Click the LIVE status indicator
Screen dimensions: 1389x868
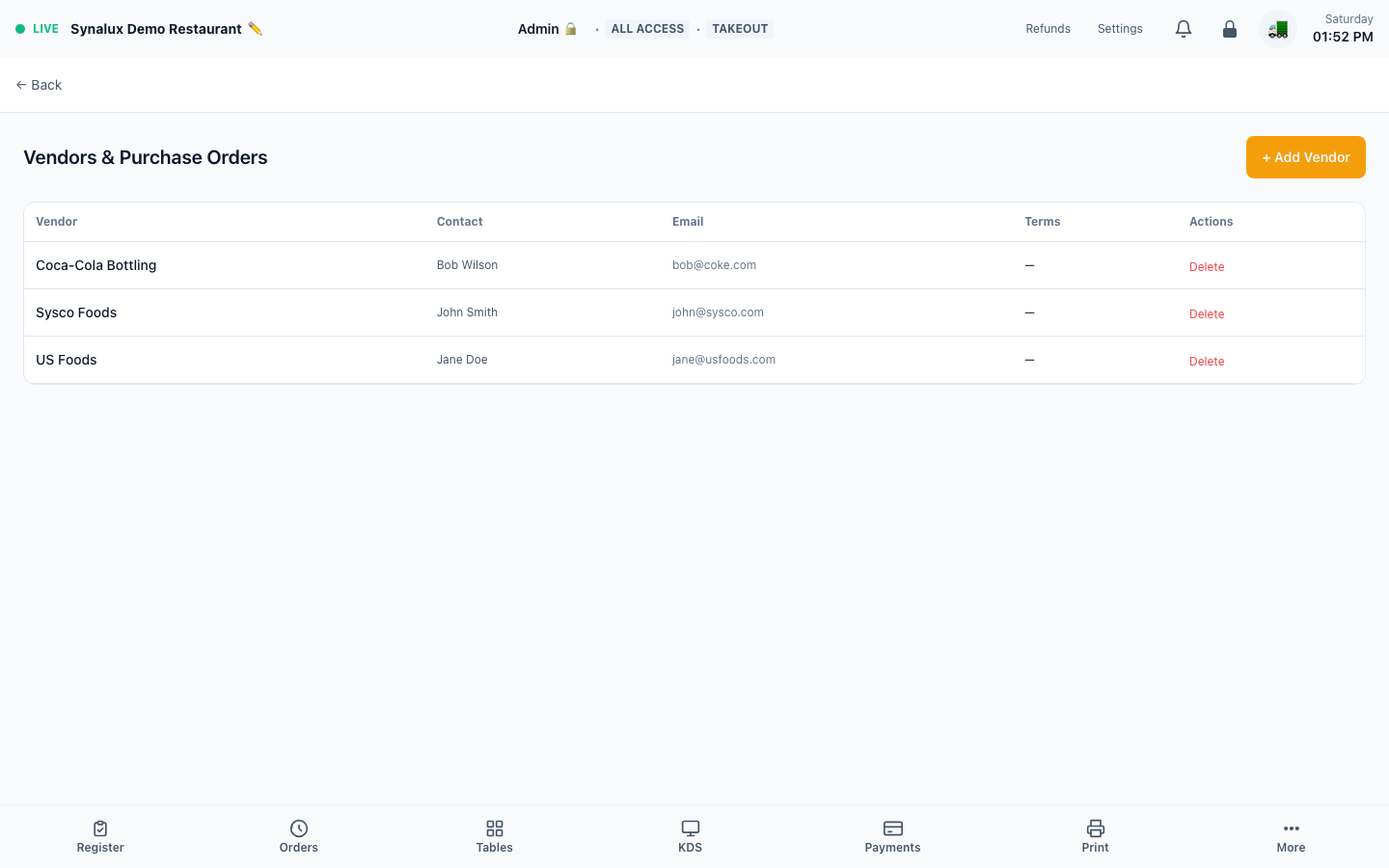[x=38, y=29]
